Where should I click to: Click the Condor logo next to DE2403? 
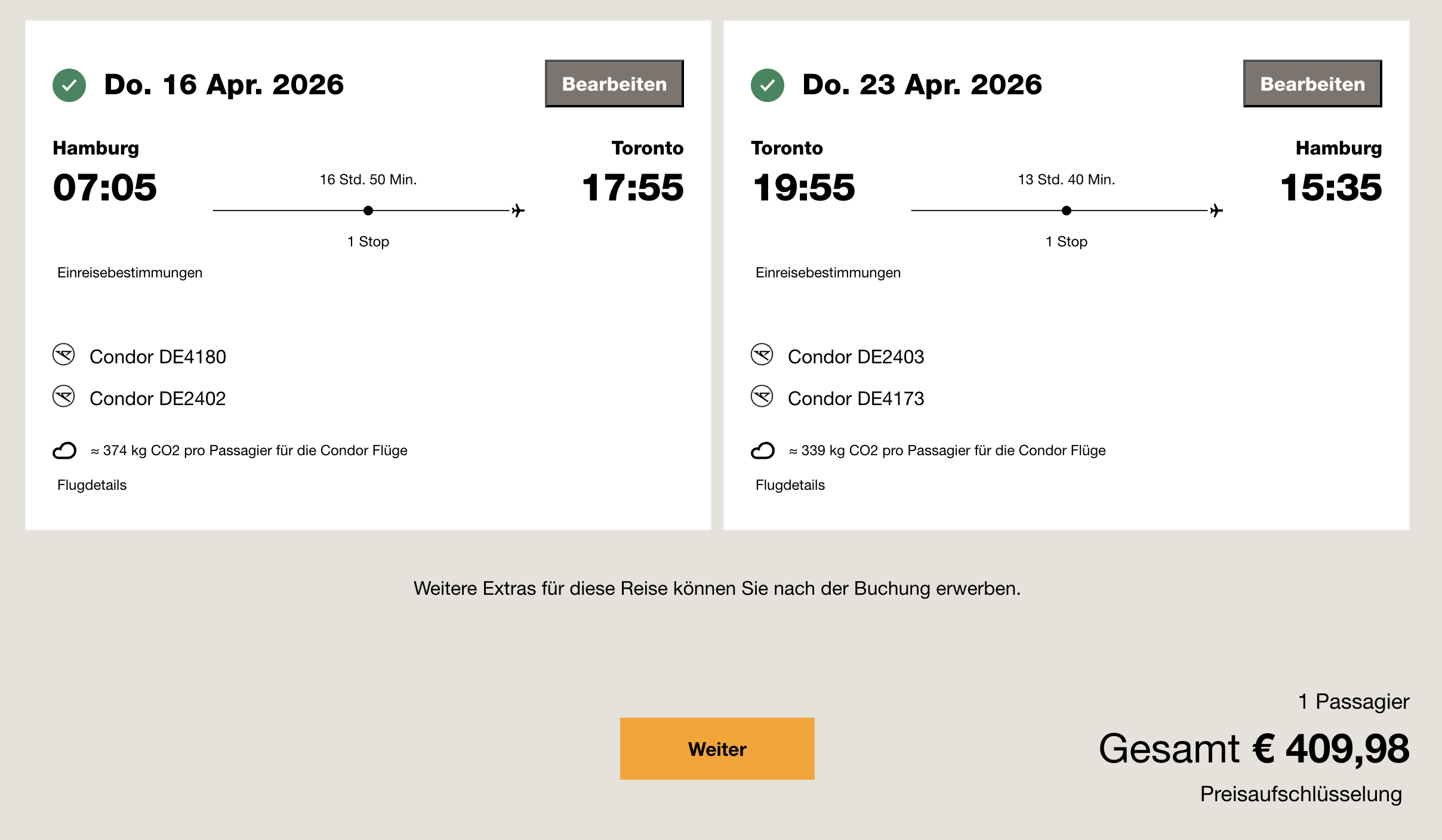(762, 355)
